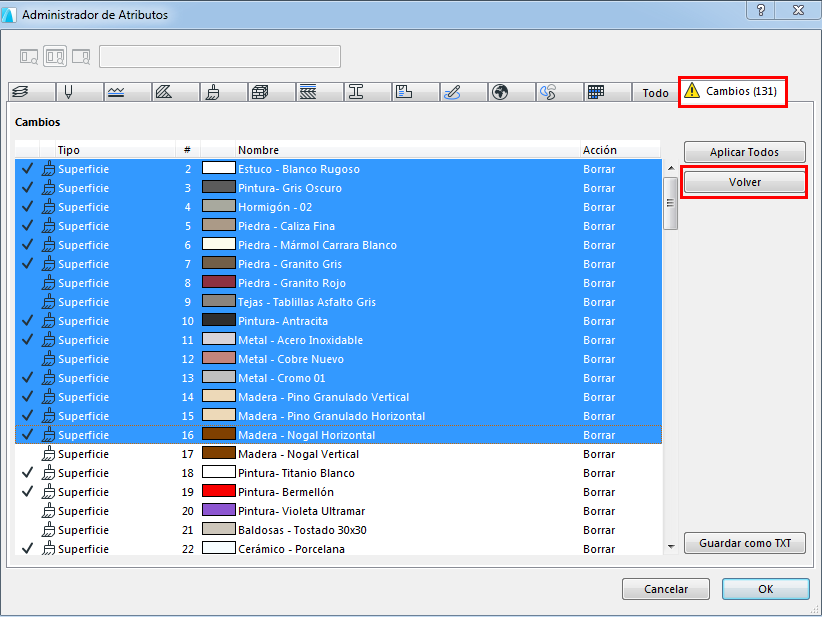Click the help question mark button

tap(761, 10)
